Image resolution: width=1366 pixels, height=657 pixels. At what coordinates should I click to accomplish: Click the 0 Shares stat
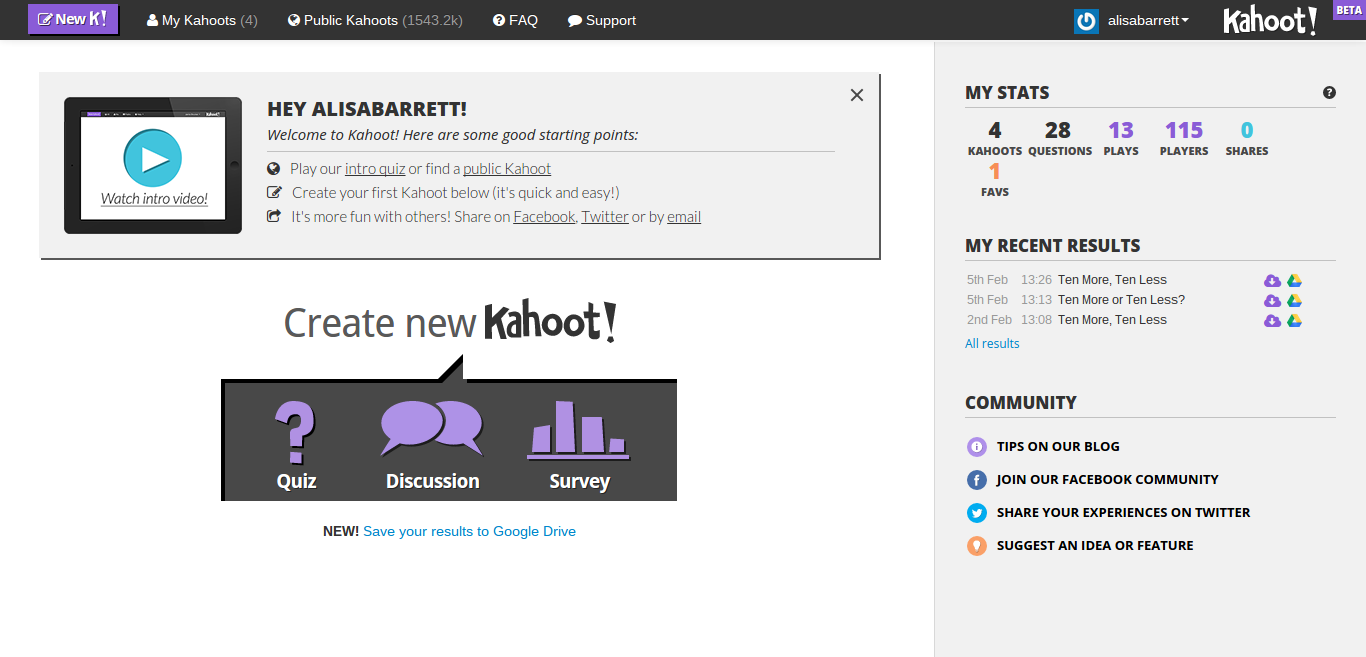[1247, 138]
